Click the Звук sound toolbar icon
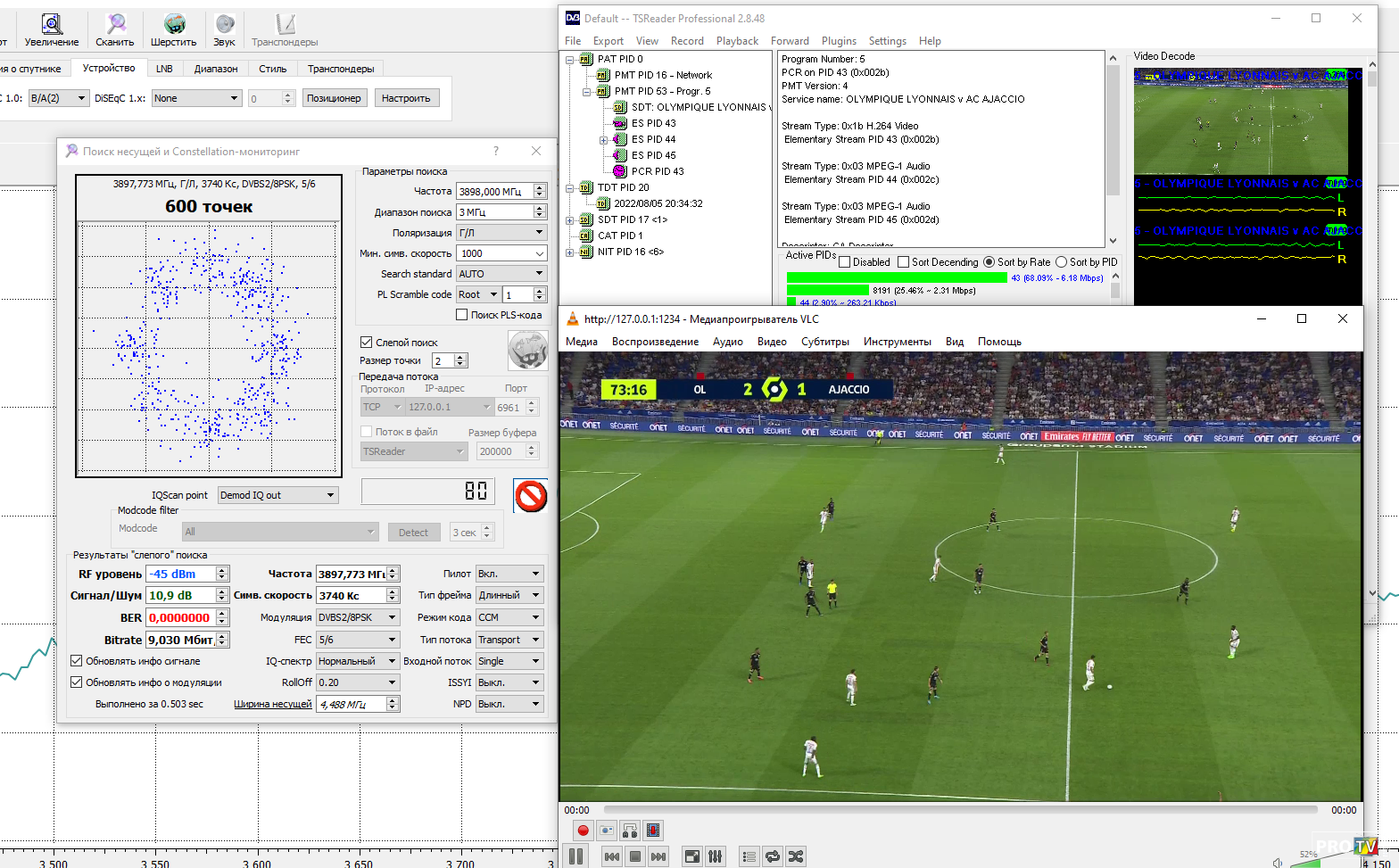The image size is (1399, 868). (x=225, y=25)
